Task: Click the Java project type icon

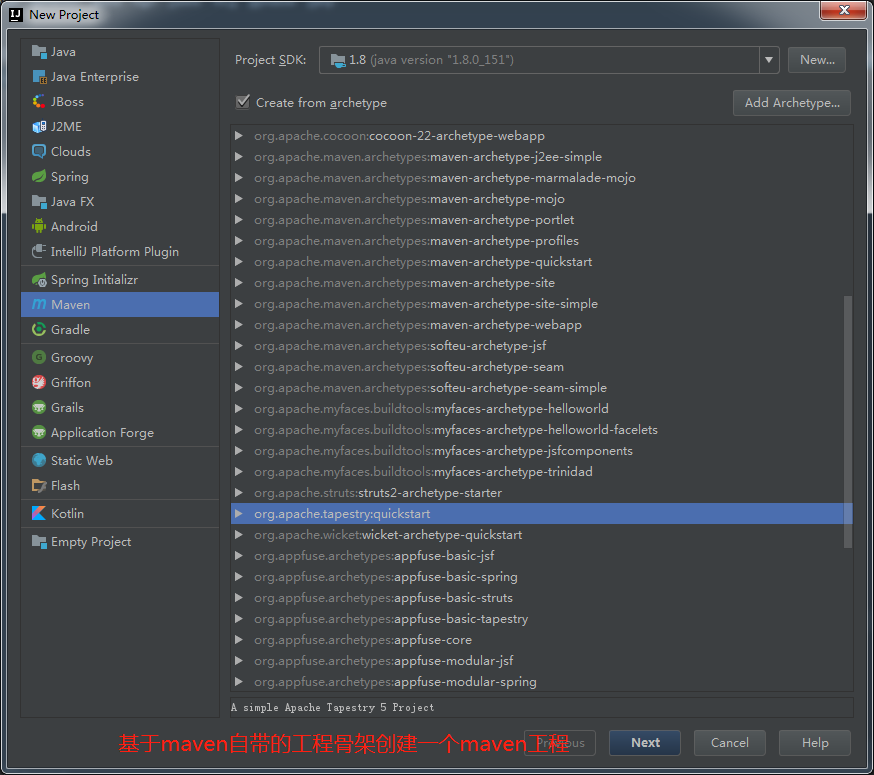Action: click(x=39, y=52)
